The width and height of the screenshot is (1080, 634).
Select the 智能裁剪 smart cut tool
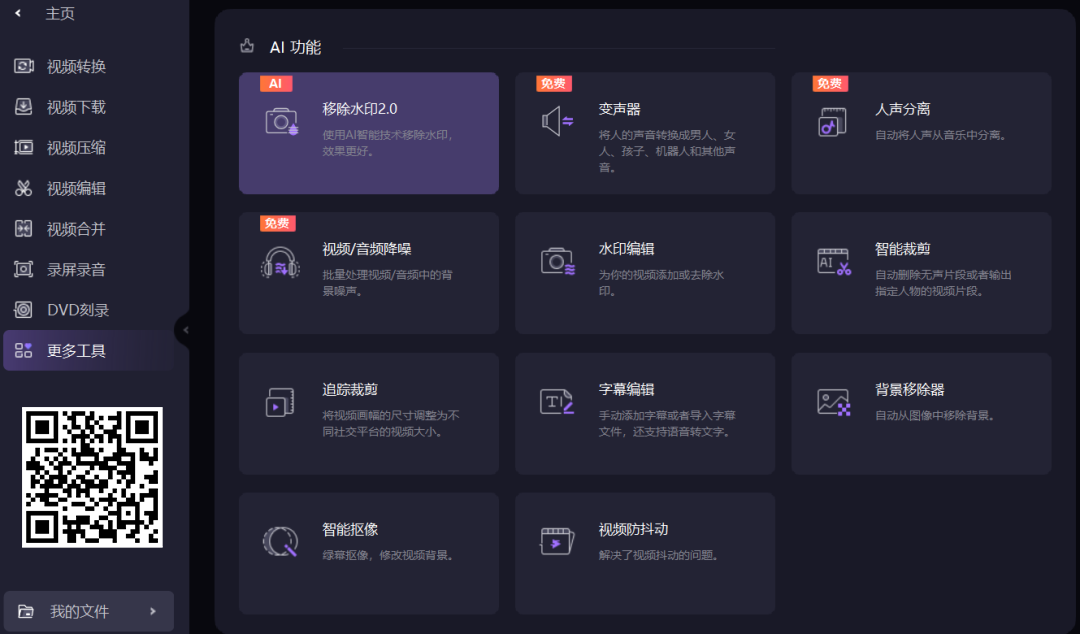(x=920, y=270)
